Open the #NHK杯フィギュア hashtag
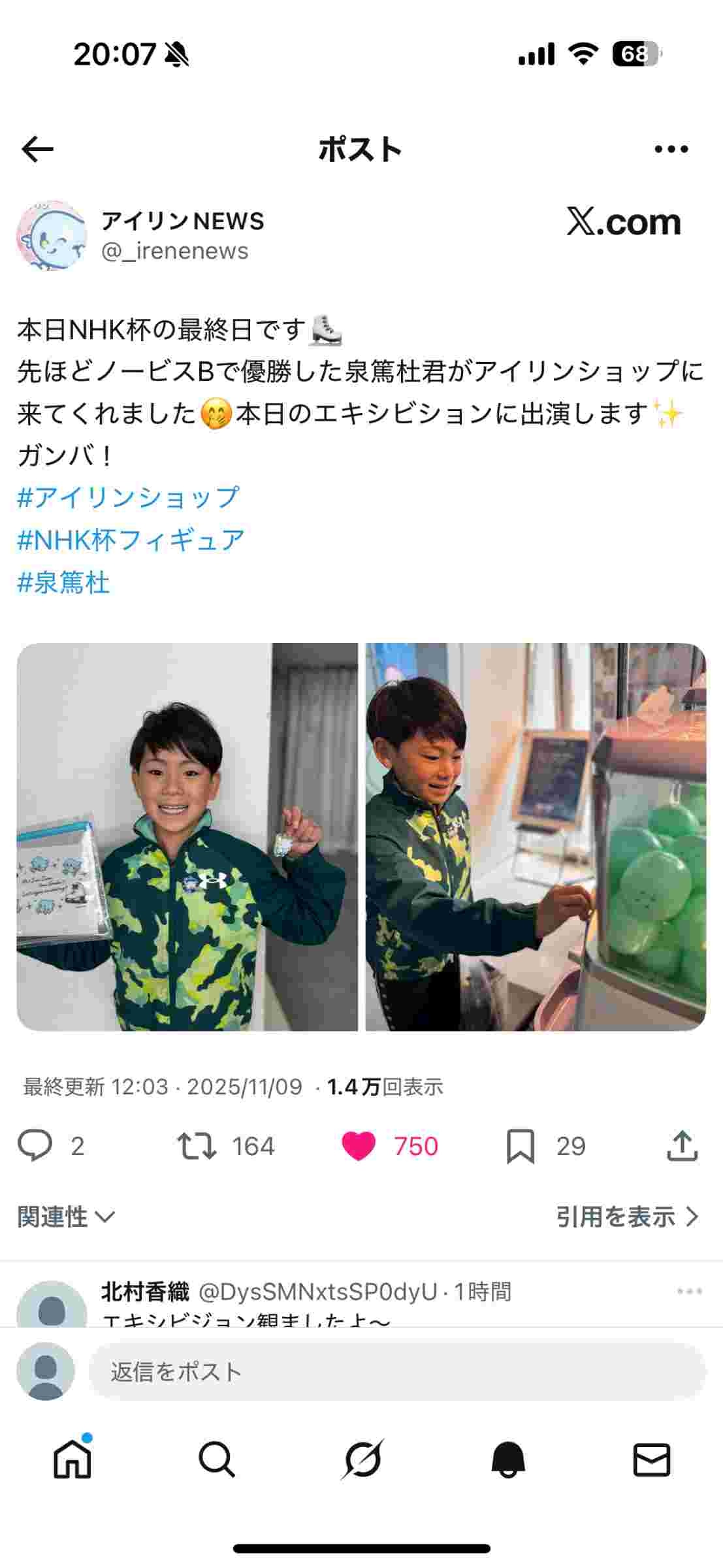Image resolution: width=723 pixels, height=1568 pixels. (x=131, y=540)
